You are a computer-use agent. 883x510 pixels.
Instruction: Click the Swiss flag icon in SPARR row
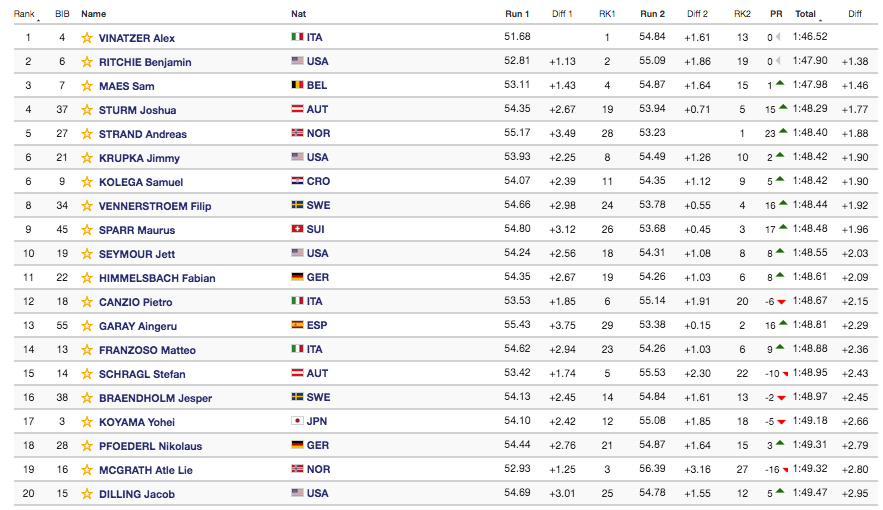[x=297, y=229]
